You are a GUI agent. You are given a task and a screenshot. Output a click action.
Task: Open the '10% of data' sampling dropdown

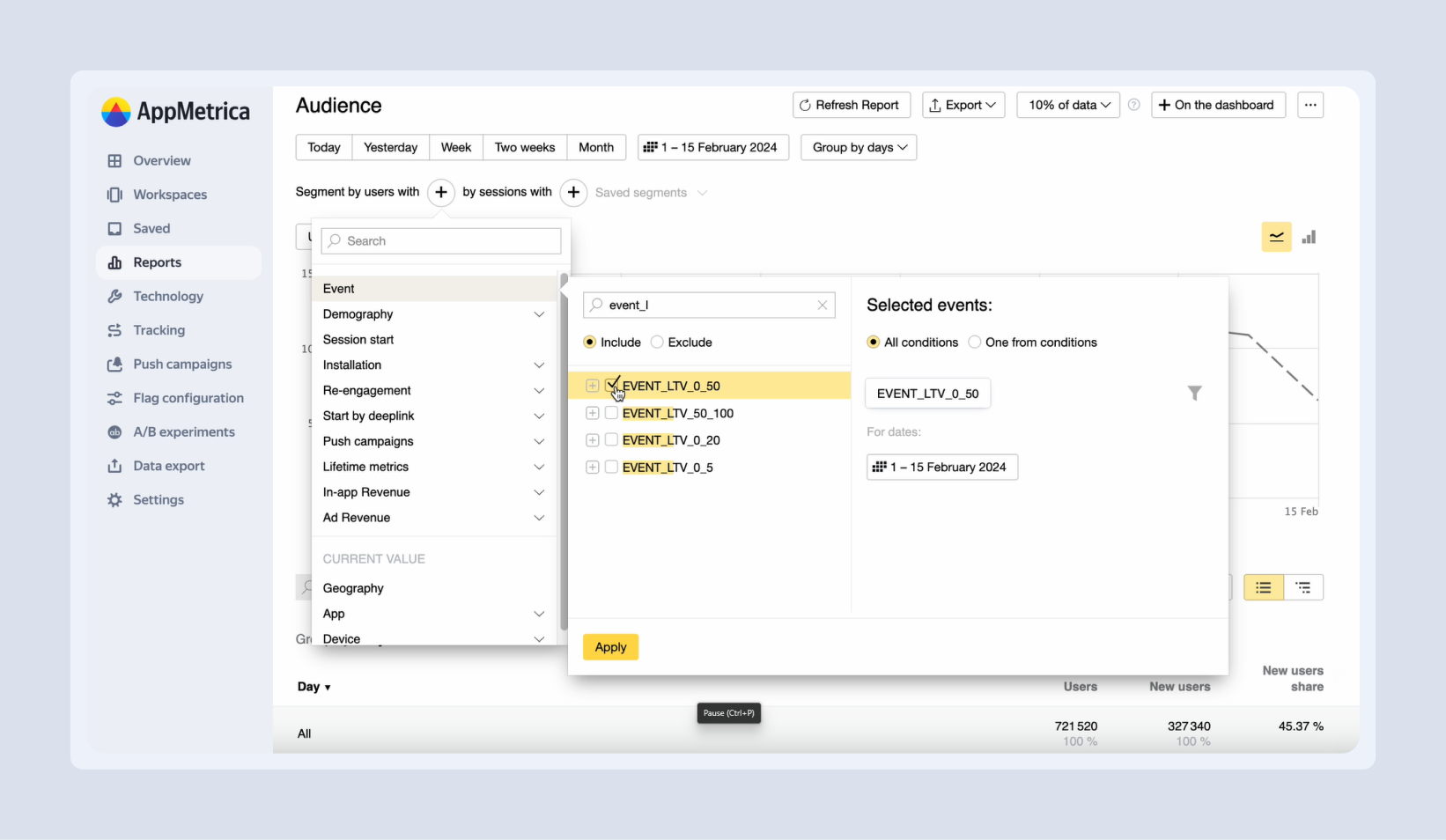coord(1068,105)
